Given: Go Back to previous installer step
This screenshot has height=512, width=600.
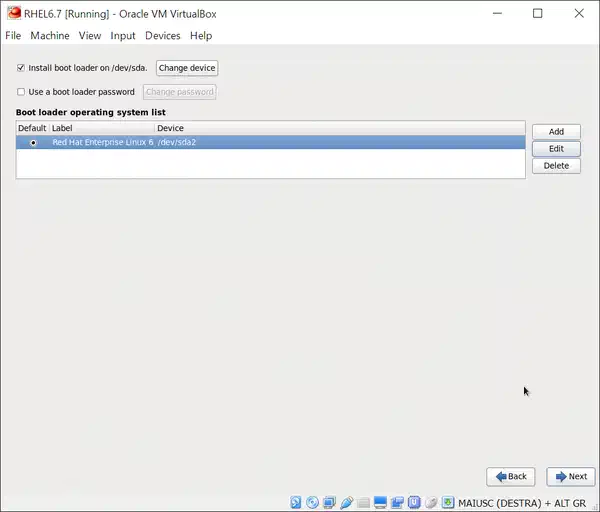Looking at the screenshot, I should tap(511, 476).
